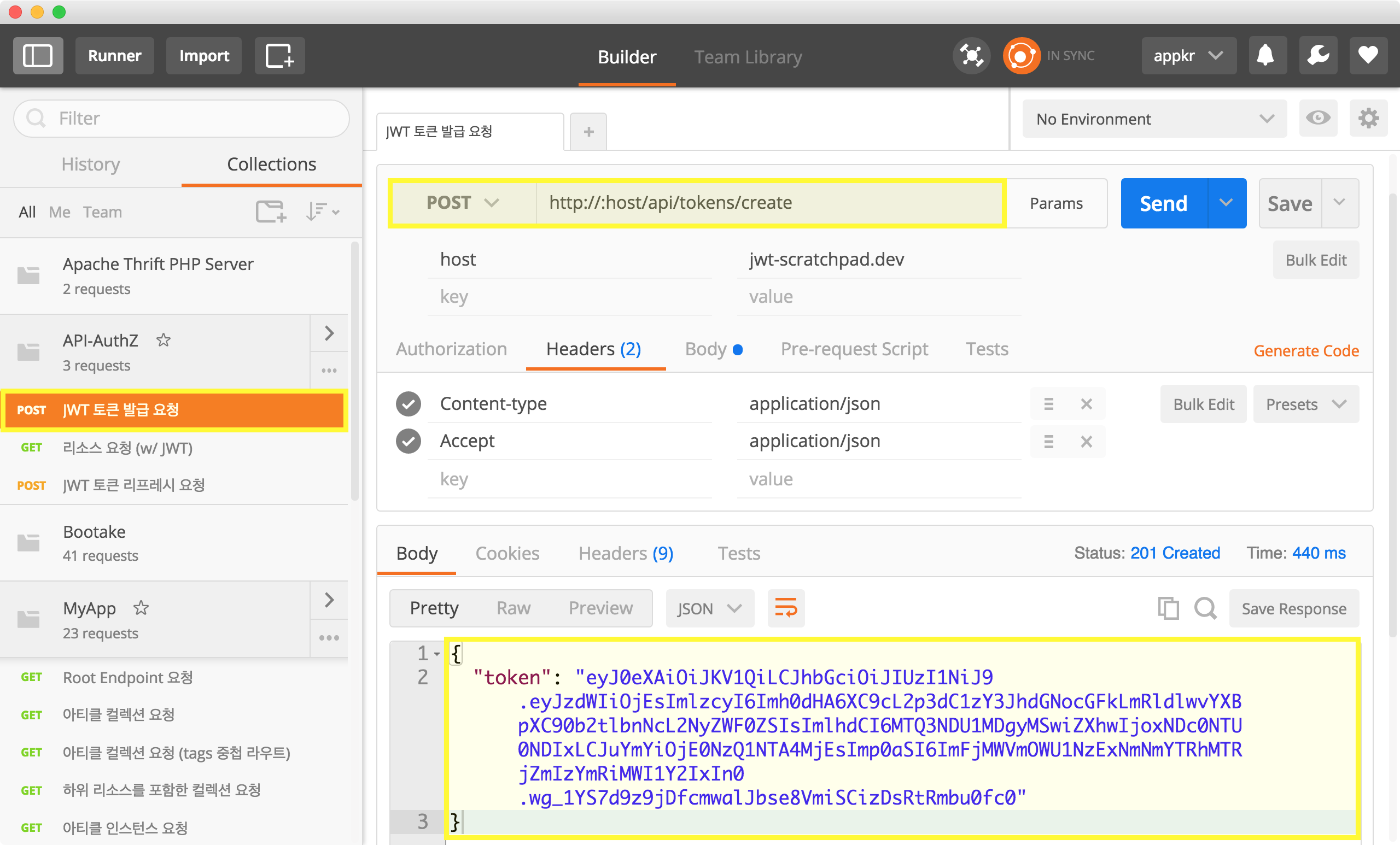The width and height of the screenshot is (1400, 845).
Task: Open new window icon button
Action: pos(279,56)
